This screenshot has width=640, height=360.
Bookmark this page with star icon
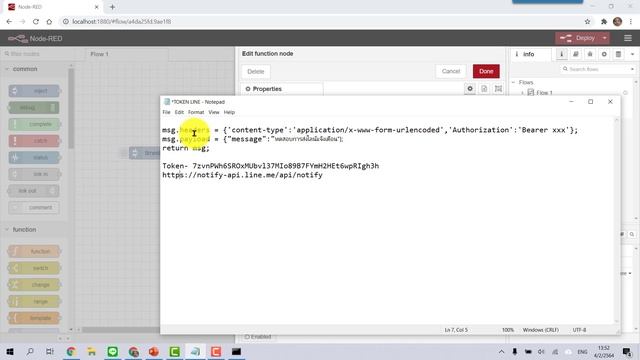pos(587,22)
